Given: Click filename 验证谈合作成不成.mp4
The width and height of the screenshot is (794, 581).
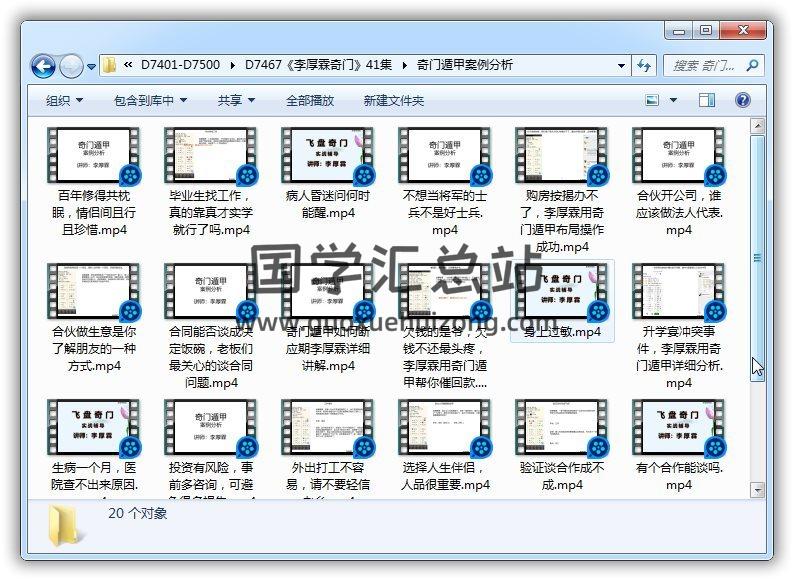Looking at the screenshot, I should 562,476.
